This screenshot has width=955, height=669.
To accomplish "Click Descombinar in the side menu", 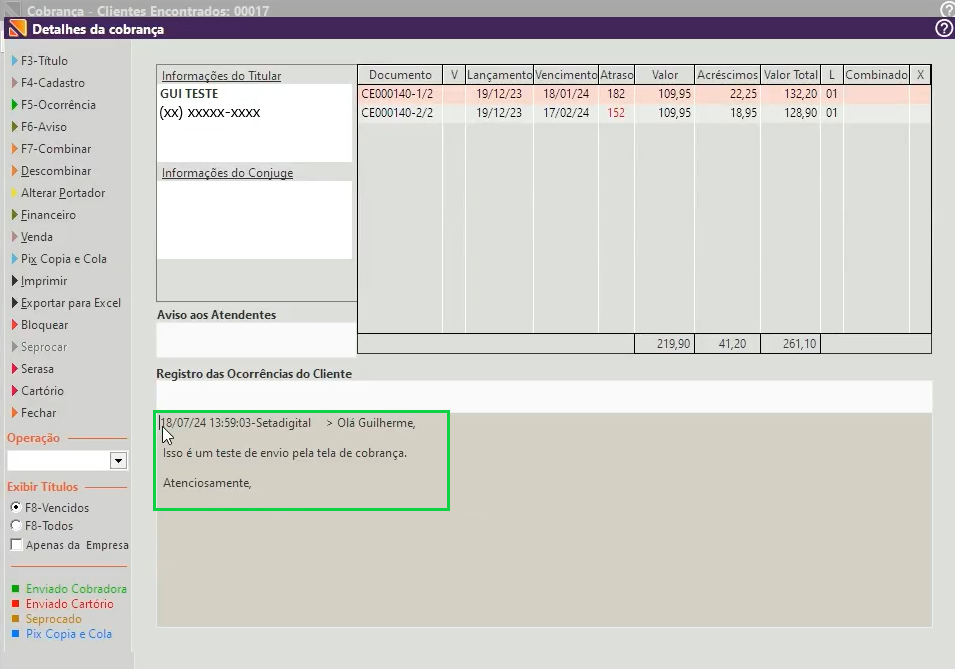I will [x=56, y=171].
